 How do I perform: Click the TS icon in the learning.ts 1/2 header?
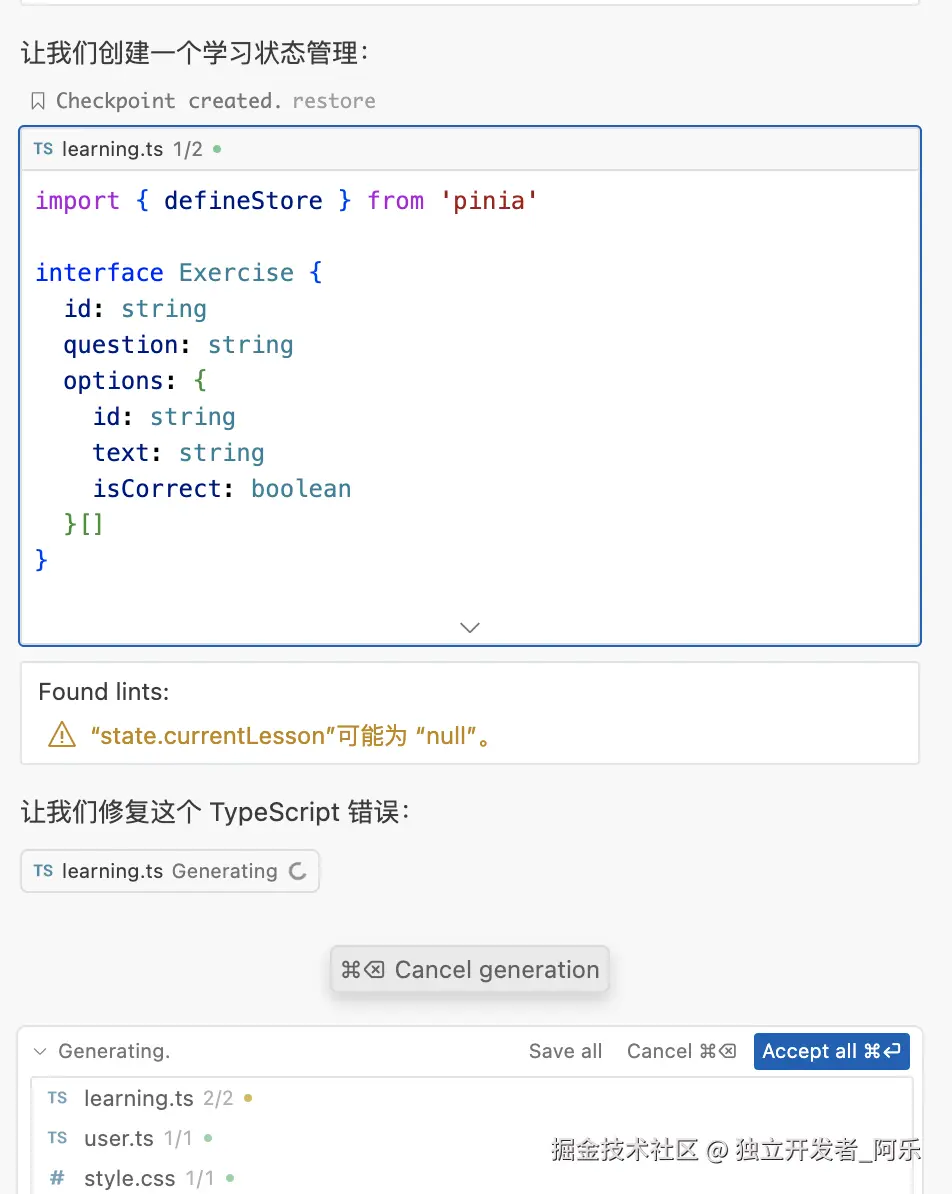tap(43, 149)
